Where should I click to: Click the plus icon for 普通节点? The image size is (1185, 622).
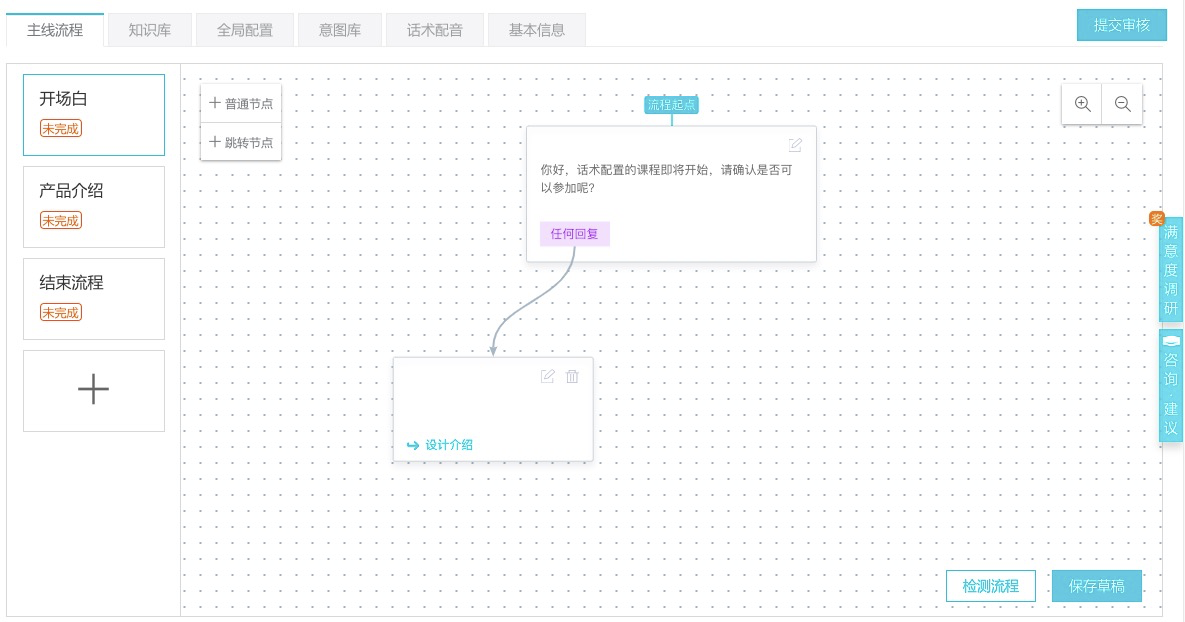click(215, 103)
